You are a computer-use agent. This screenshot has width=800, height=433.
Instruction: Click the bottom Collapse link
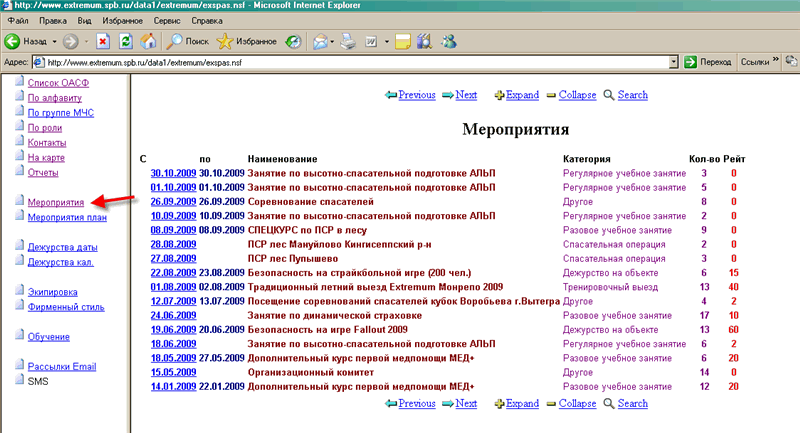pyautogui.click(x=577, y=403)
